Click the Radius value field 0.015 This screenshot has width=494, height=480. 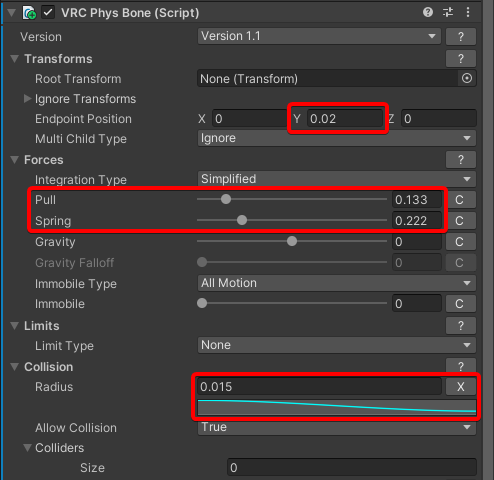click(x=320, y=387)
